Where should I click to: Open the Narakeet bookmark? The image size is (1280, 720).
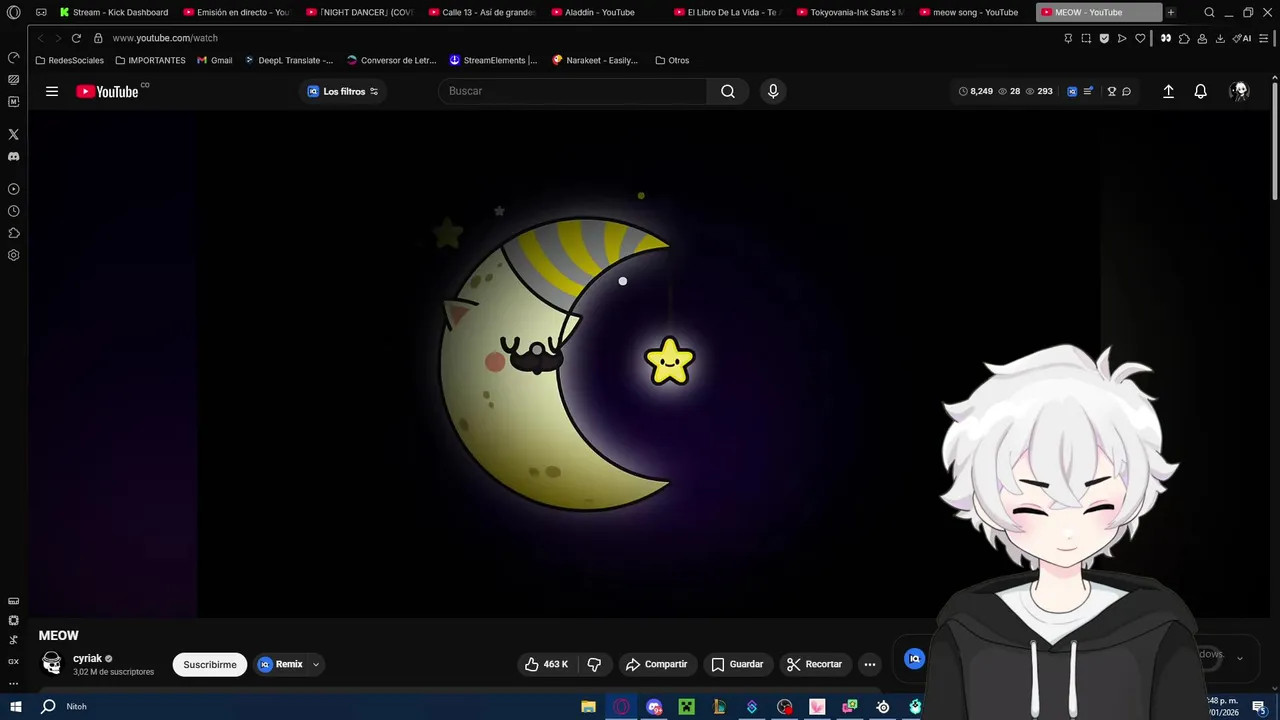click(x=595, y=60)
